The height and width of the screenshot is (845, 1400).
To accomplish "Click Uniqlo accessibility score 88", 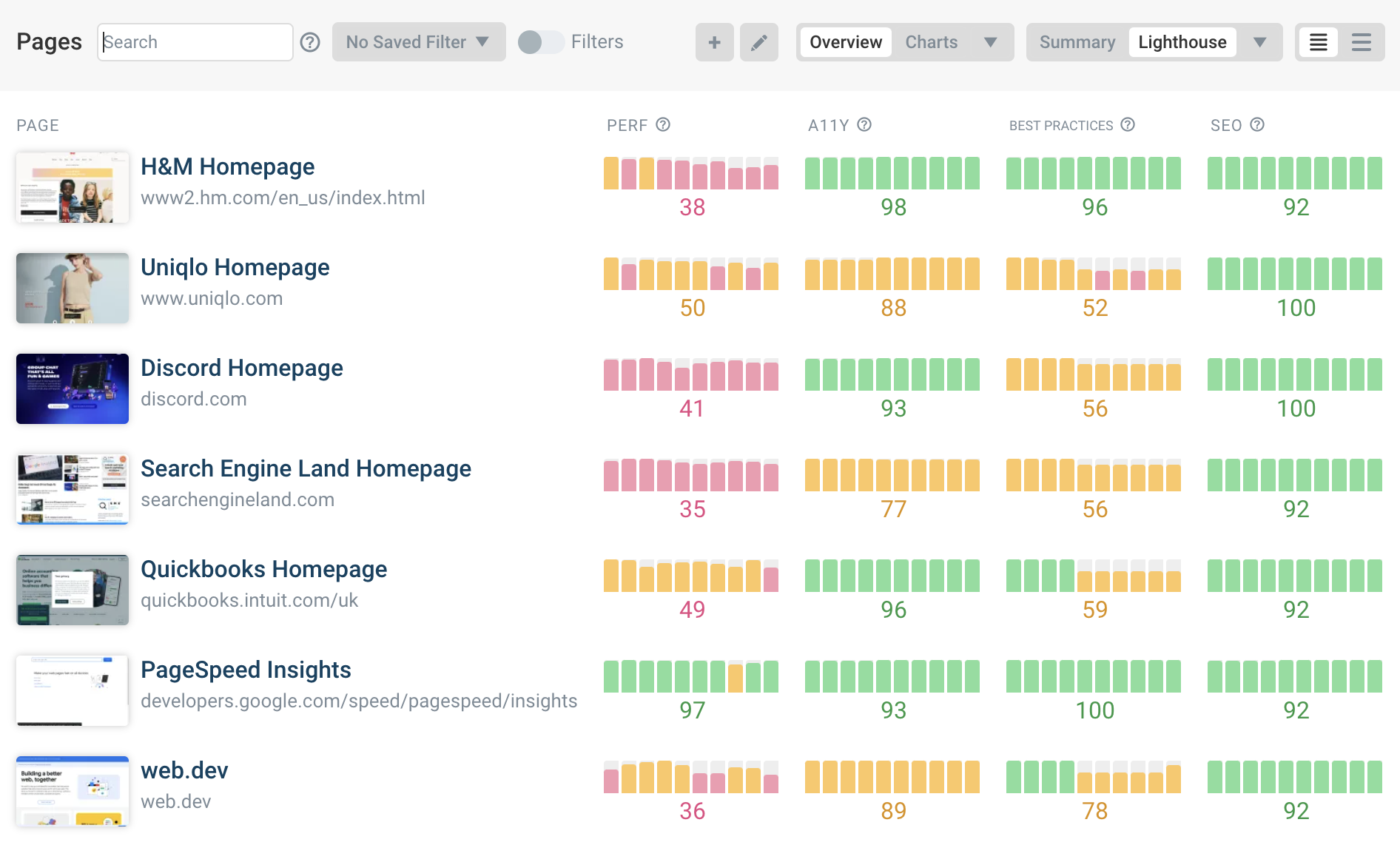I will click(894, 309).
